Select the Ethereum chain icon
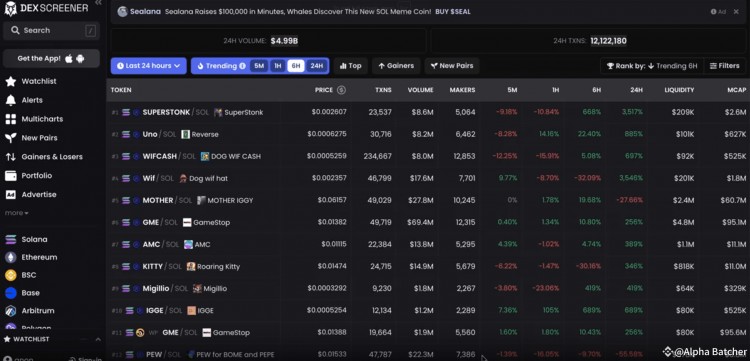 click(11, 257)
